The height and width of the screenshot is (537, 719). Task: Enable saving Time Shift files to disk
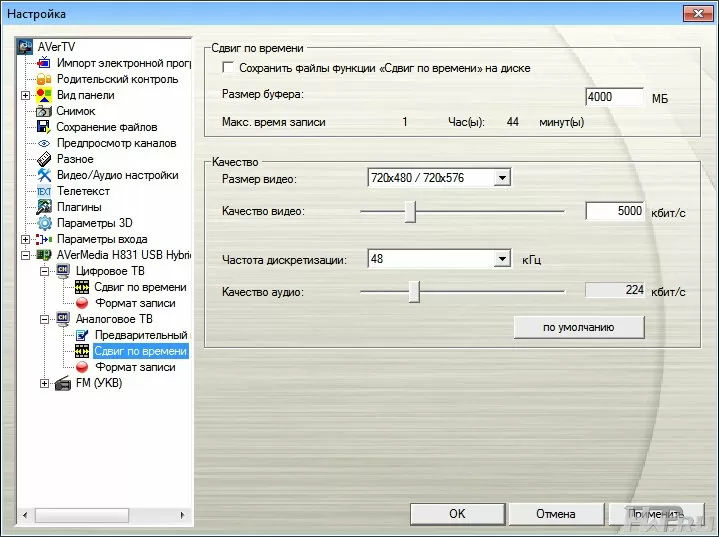(228, 68)
